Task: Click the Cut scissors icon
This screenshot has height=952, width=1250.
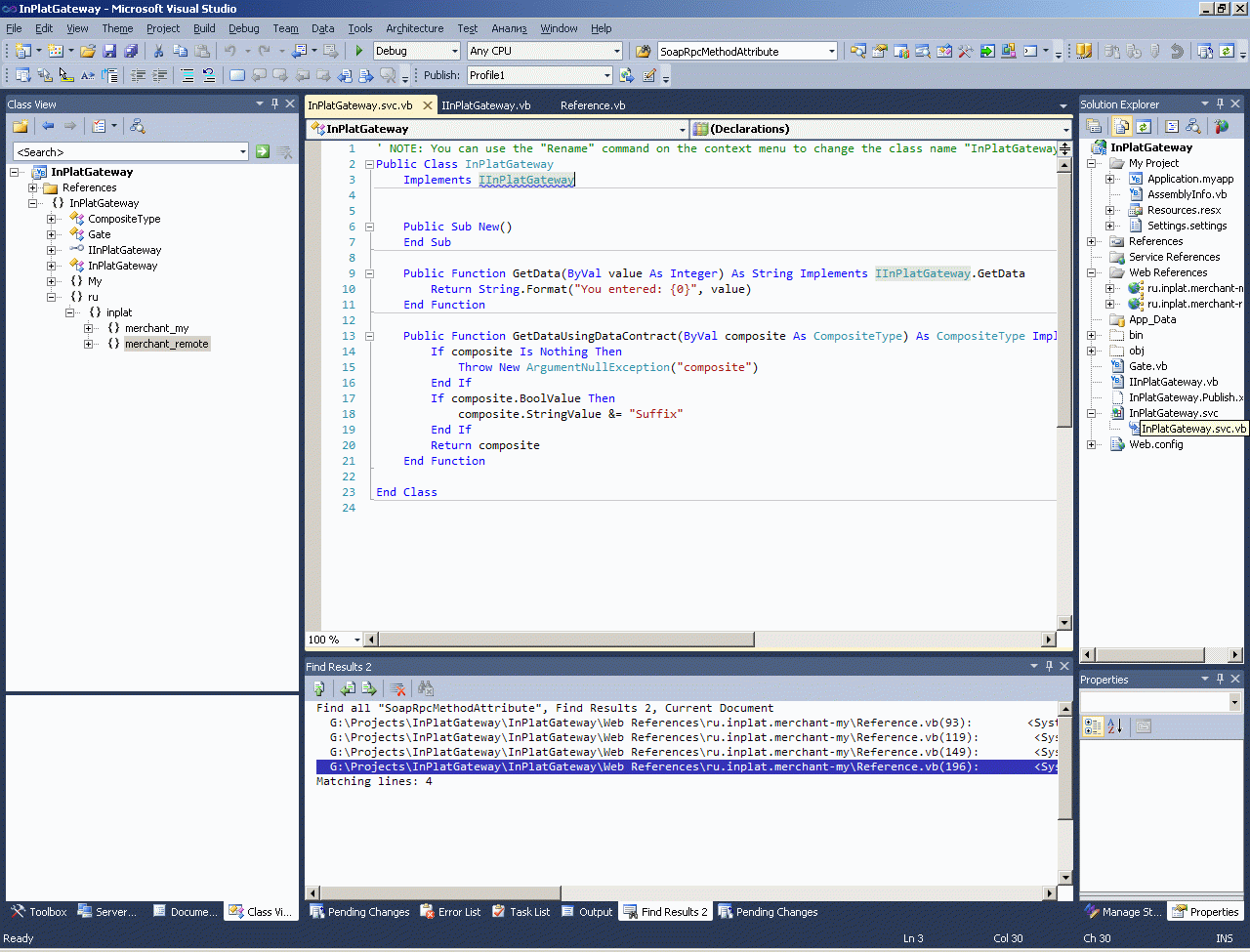Action: [x=158, y=51]
